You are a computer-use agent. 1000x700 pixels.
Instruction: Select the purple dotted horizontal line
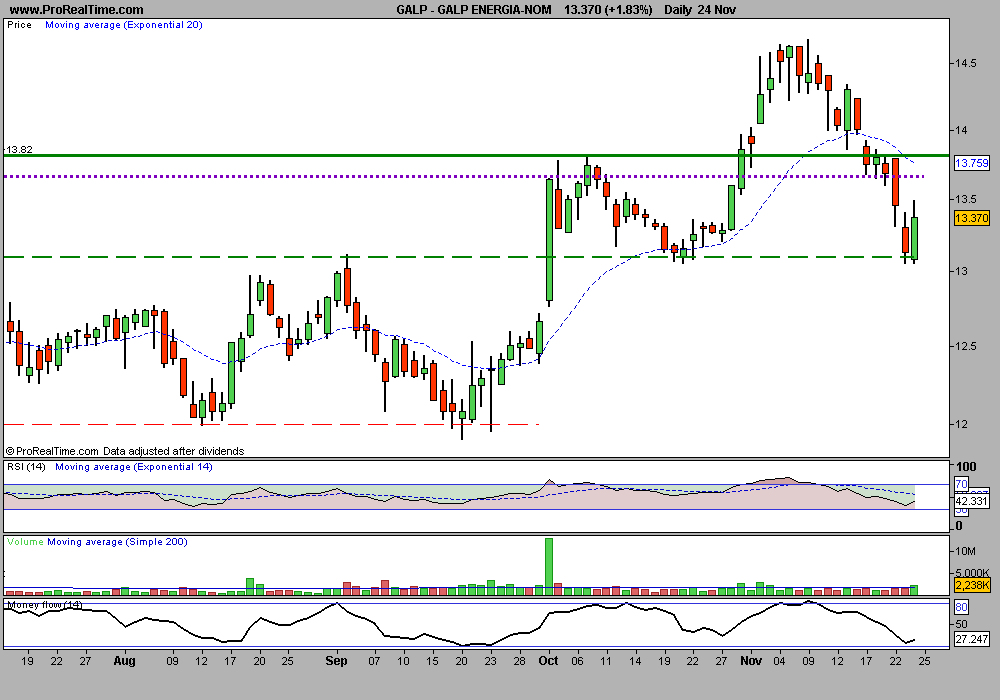click(x=464, y=176)
